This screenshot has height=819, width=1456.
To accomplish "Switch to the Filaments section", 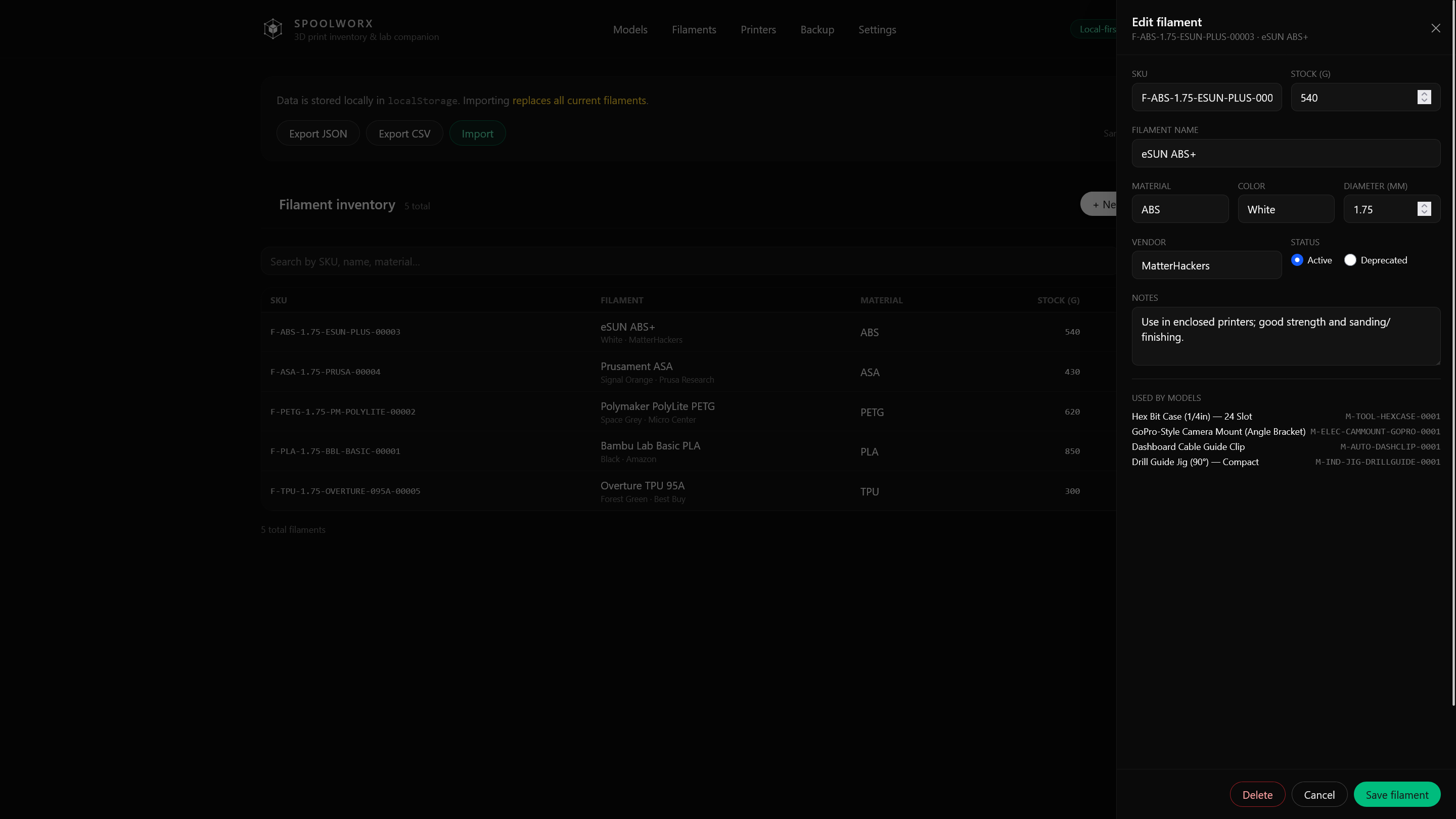I will 694,29.
